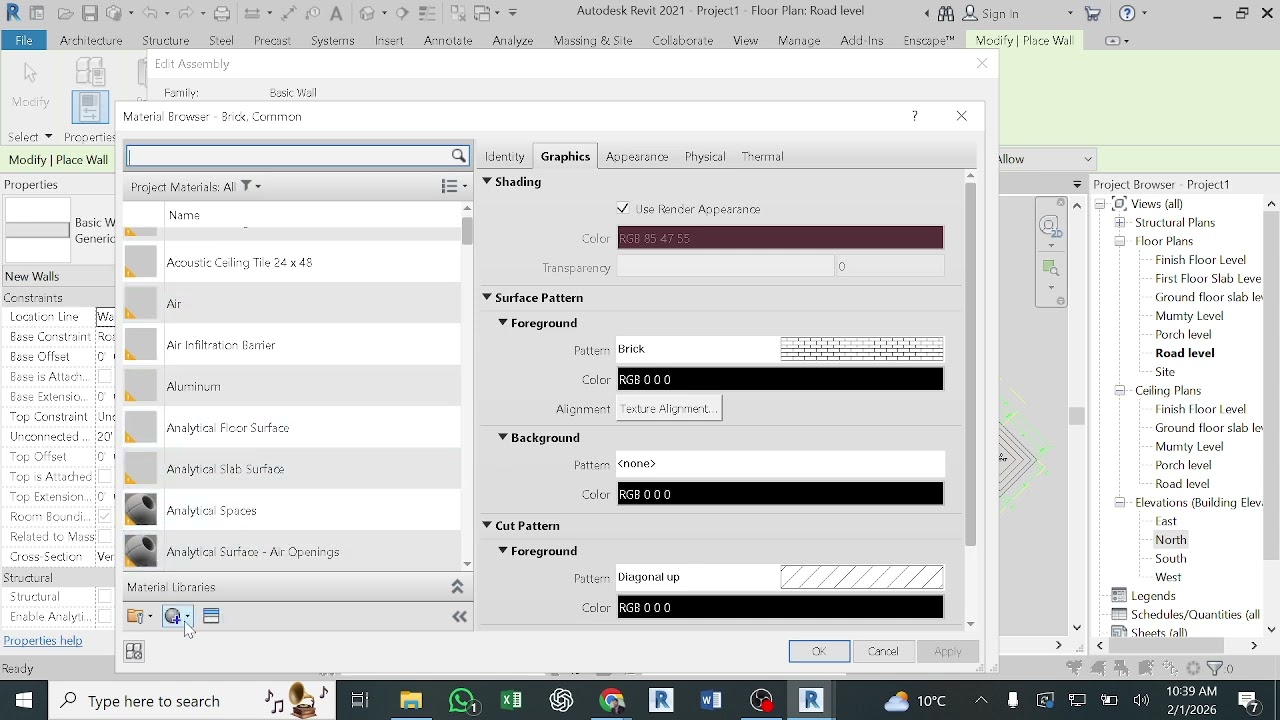Click the Shading color swatch RGB 85 47 55
Viewport: 1280px width, 720px height.
point(780,238)
